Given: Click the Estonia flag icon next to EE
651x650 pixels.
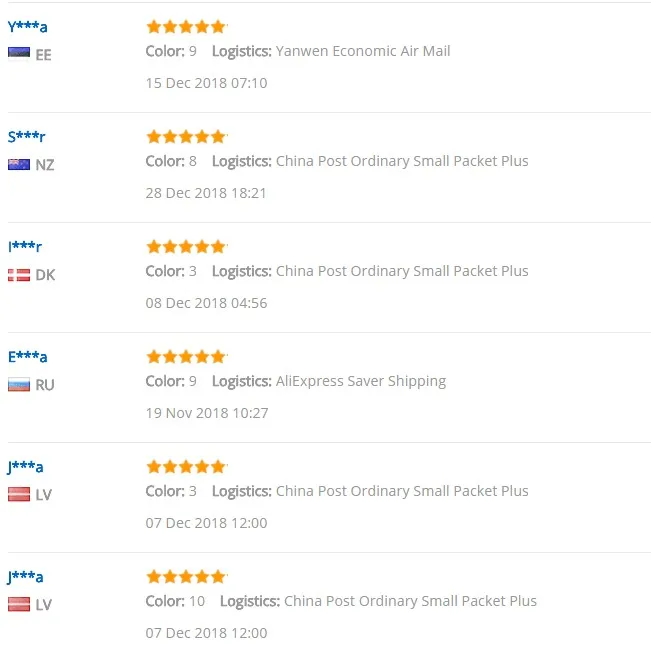Looking at the screenshot, I should point(19,54).
